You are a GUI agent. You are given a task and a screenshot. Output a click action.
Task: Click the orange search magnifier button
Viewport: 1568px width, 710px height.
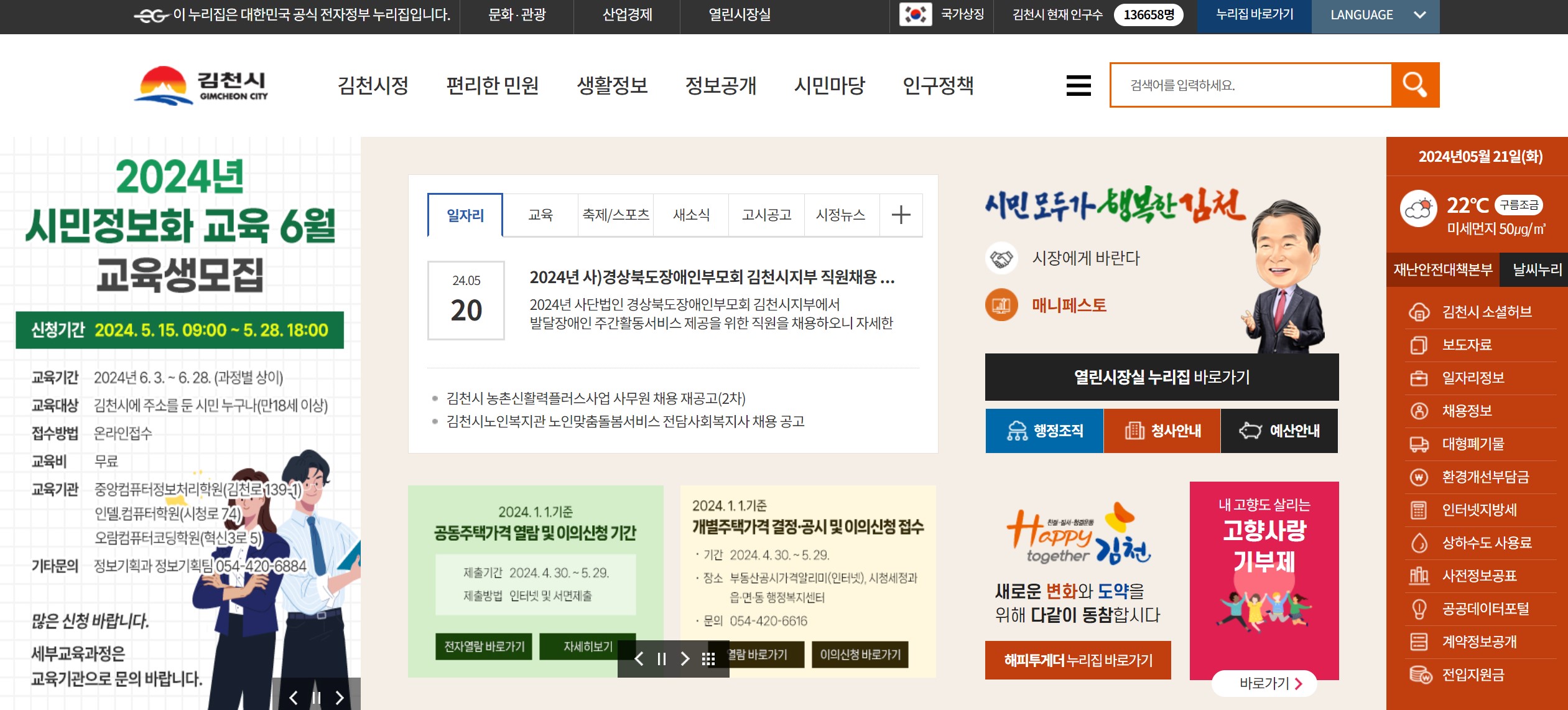1415,85
